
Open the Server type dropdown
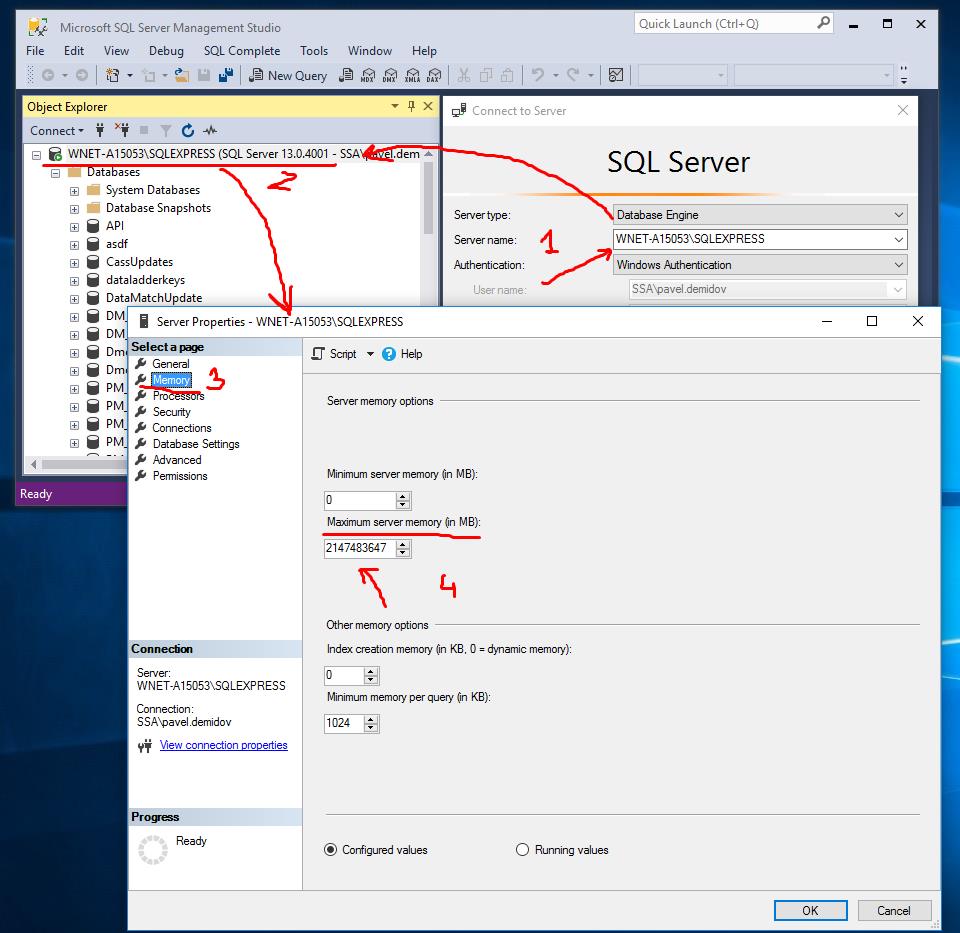click(898, 215)
